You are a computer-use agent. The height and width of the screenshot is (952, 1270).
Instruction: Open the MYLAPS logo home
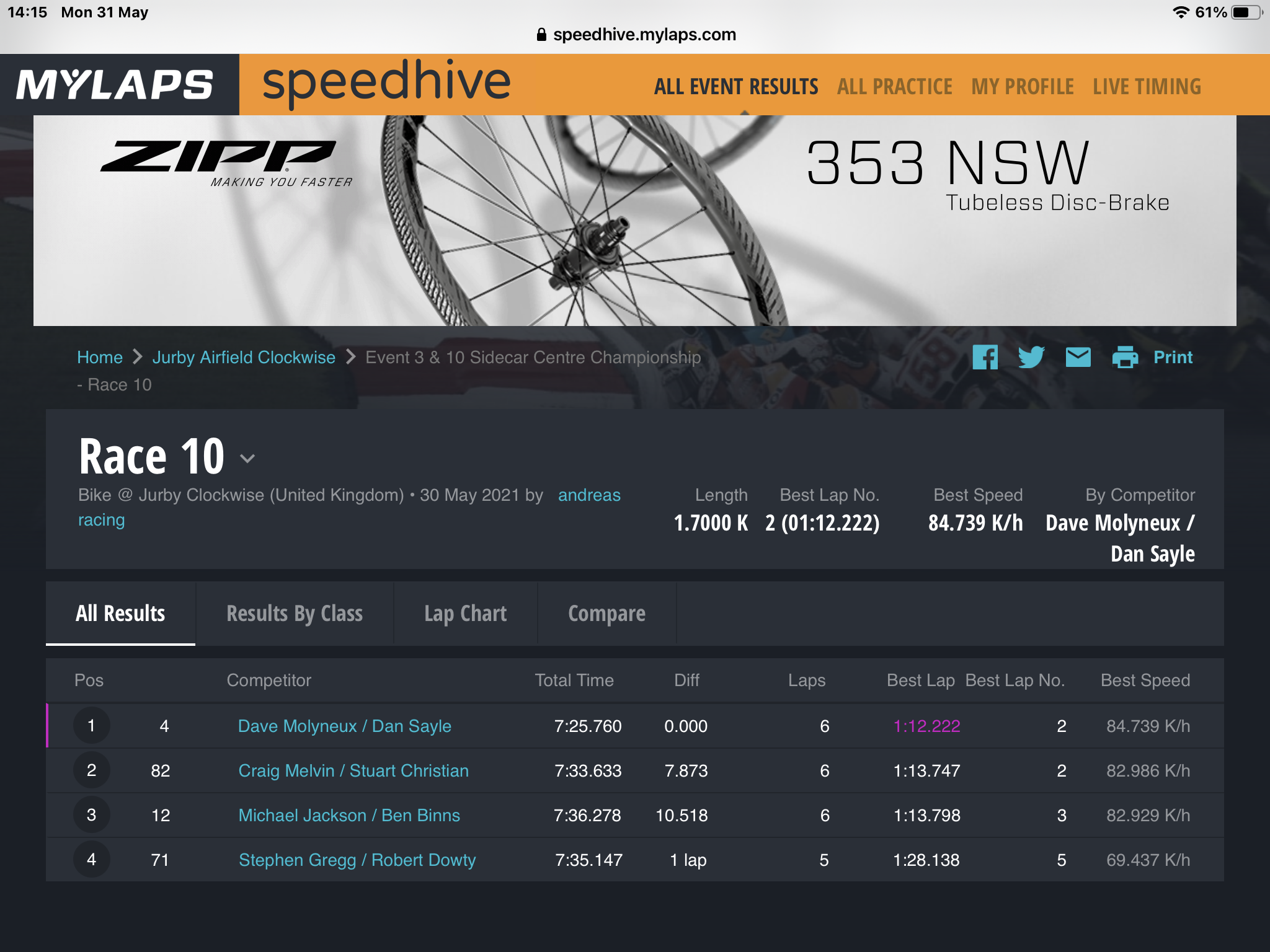coord(115,85)
